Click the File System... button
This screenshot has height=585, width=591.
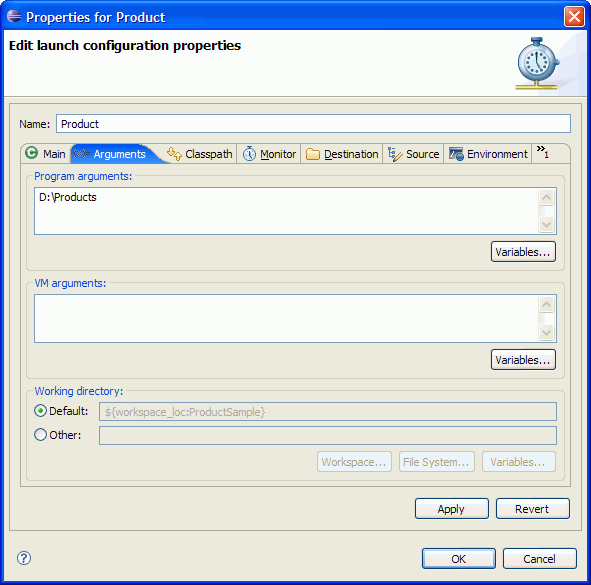[436, 462]
